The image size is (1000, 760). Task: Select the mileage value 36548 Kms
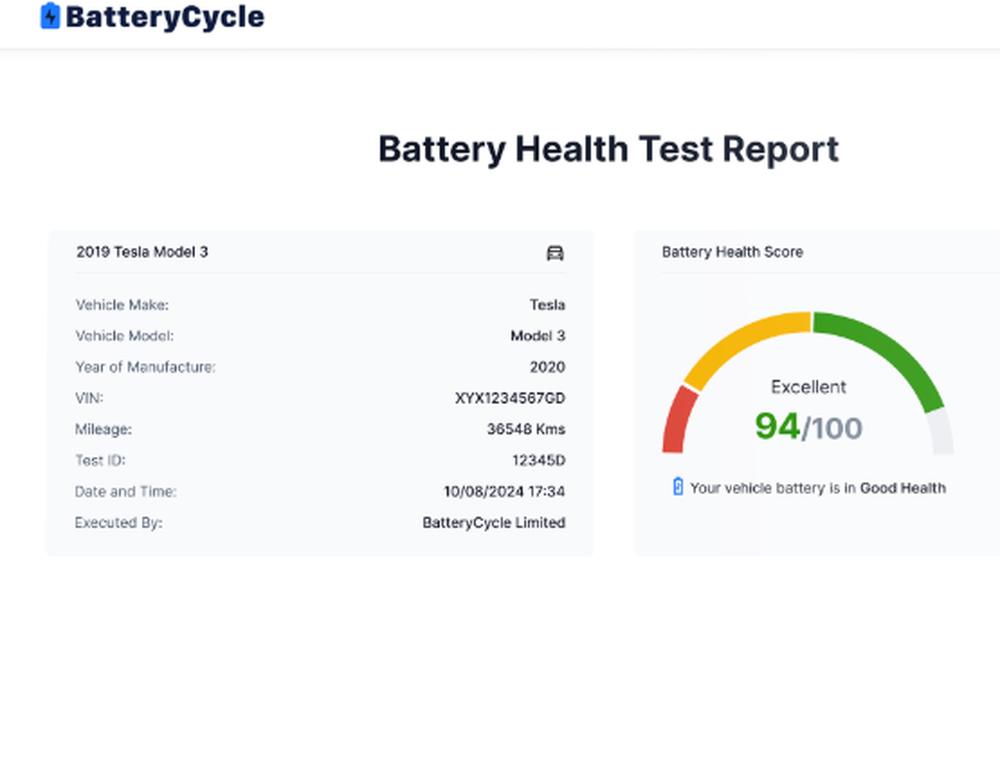click(526, 429)
